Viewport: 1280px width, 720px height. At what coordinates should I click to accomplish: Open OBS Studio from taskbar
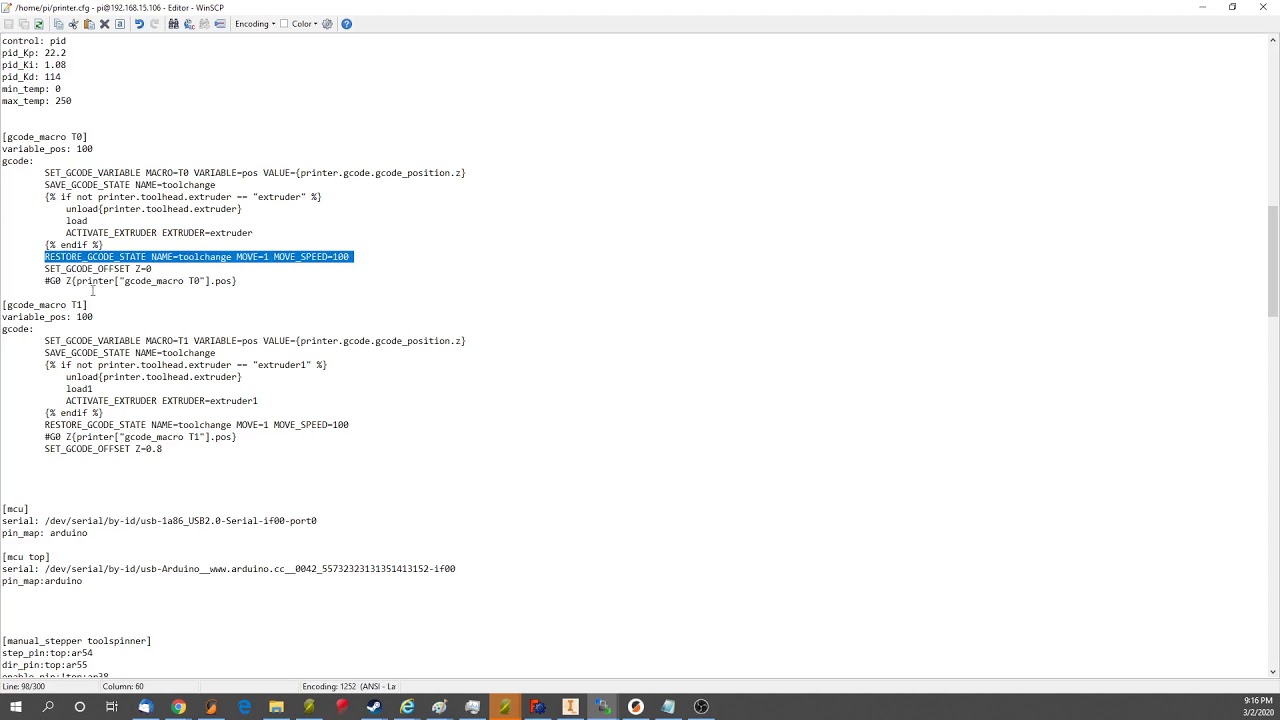coord(701,707)
